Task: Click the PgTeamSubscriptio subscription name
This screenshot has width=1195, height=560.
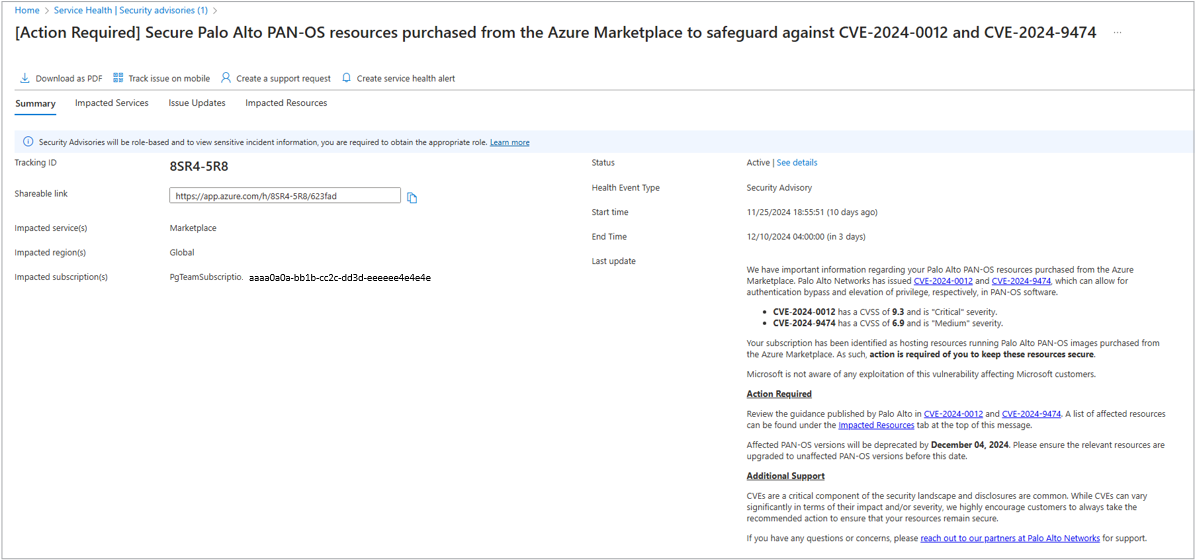Action: tap(206, 277)
